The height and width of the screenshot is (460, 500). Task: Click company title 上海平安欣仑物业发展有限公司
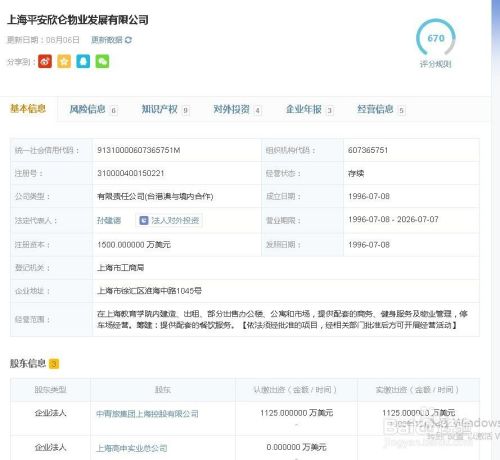point(78,20)
